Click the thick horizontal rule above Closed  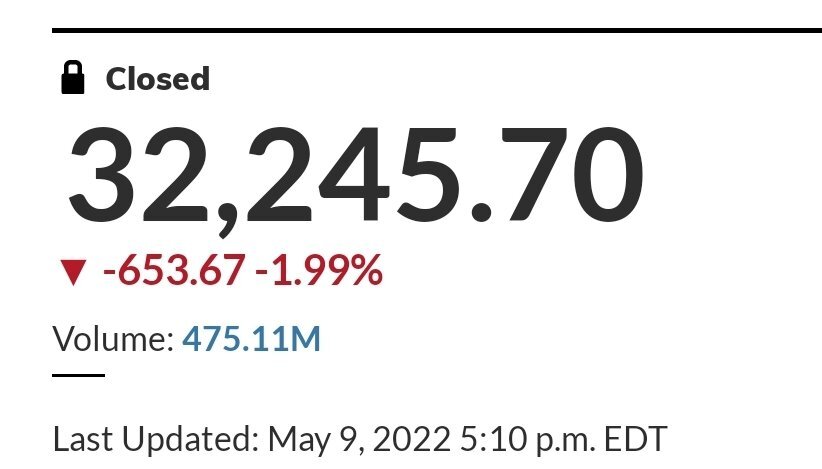coord(437,30)
